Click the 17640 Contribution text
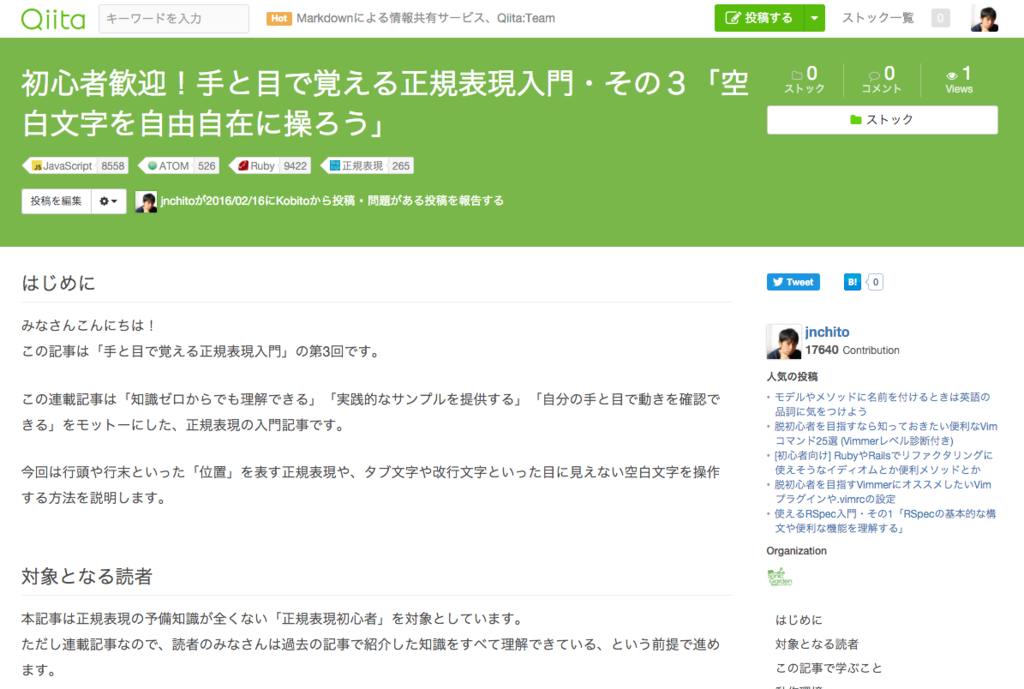The image size is (1024, 689). (x=852, y=350)
